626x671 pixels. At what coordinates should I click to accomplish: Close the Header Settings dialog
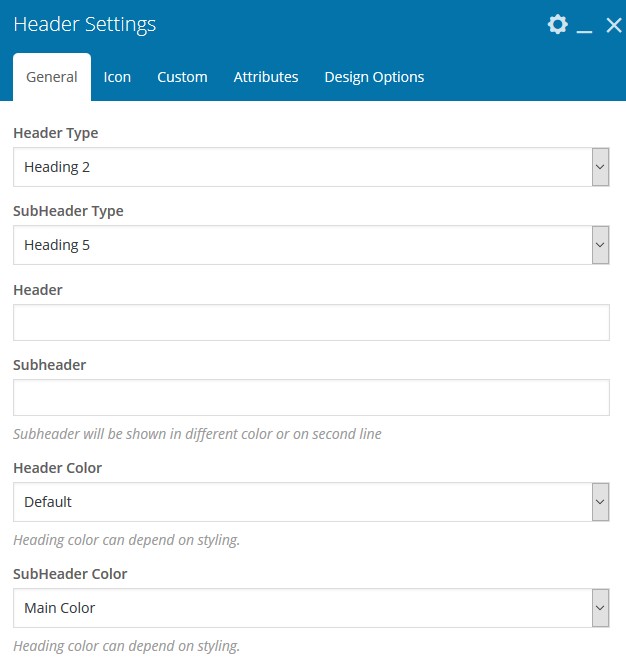coord(614,25)
